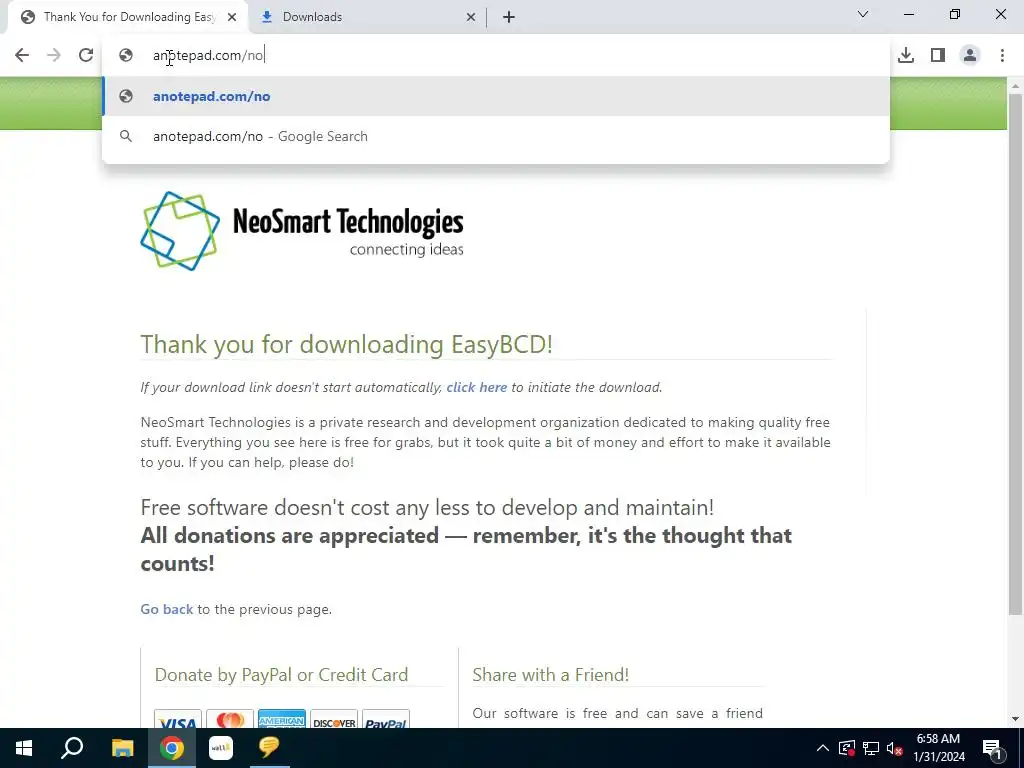Viewport: 1024px width, 768px height.
Task: Open the Windows Start menu
Action: coord(24,748)
